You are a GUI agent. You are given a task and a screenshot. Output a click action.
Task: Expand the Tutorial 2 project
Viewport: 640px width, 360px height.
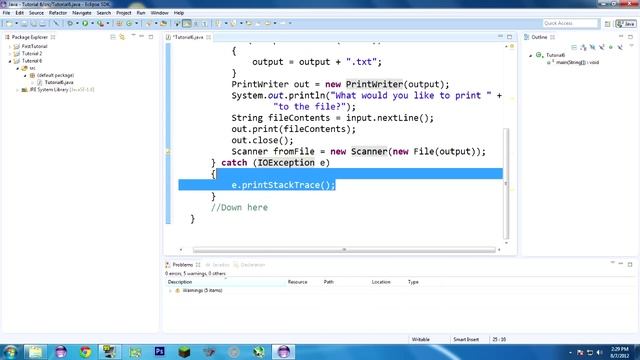point(10,54)
